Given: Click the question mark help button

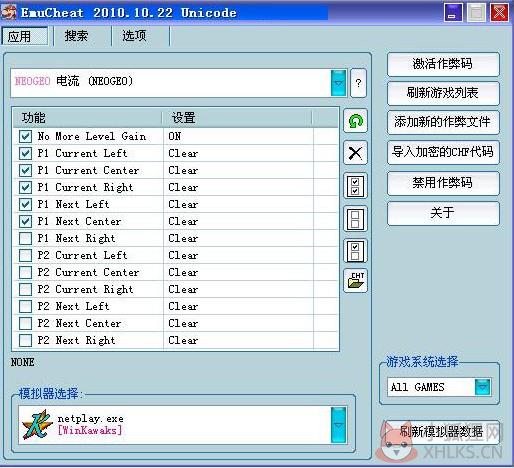Looking at the screenshot, I should 358,83.
